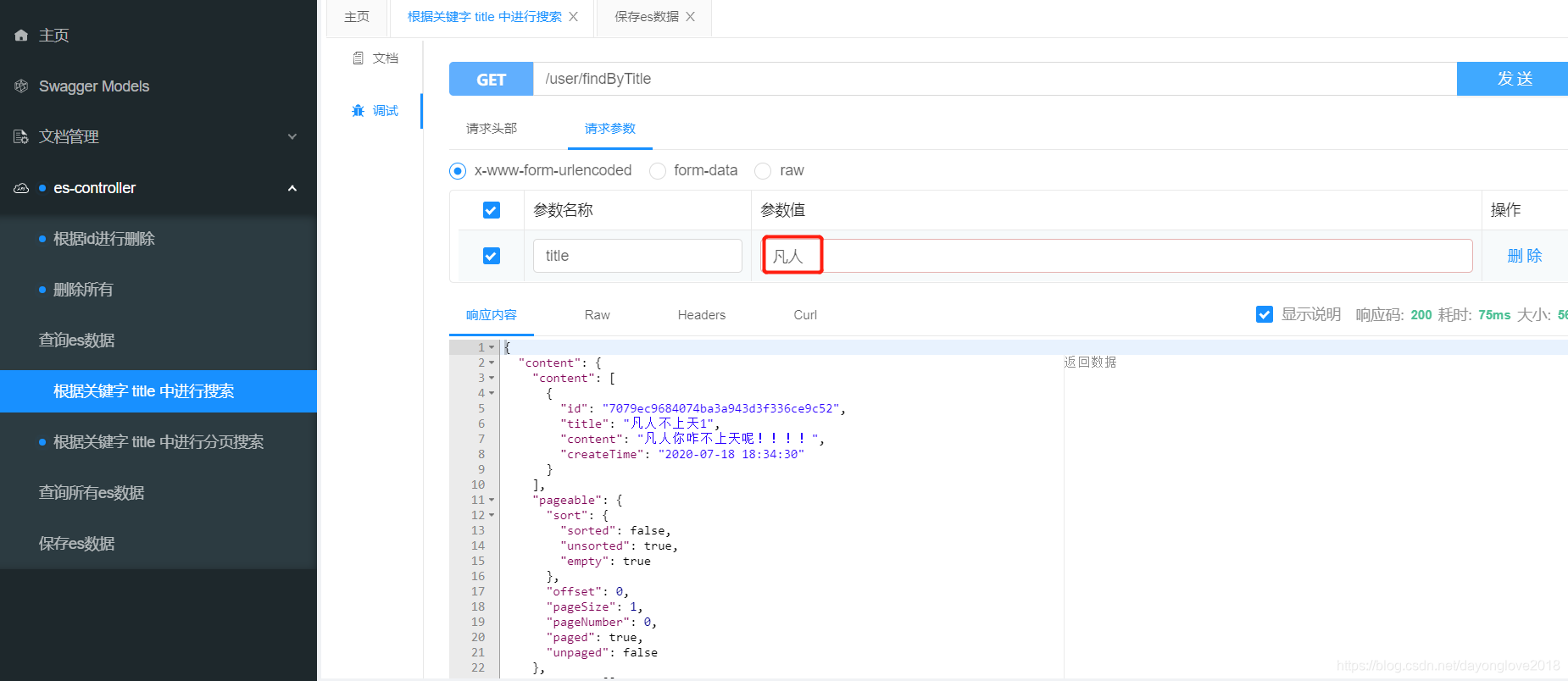1568x681 pixels.
Task: Switch to the 主页 tab
Action: pyautogui.click(x=357, y=17)
